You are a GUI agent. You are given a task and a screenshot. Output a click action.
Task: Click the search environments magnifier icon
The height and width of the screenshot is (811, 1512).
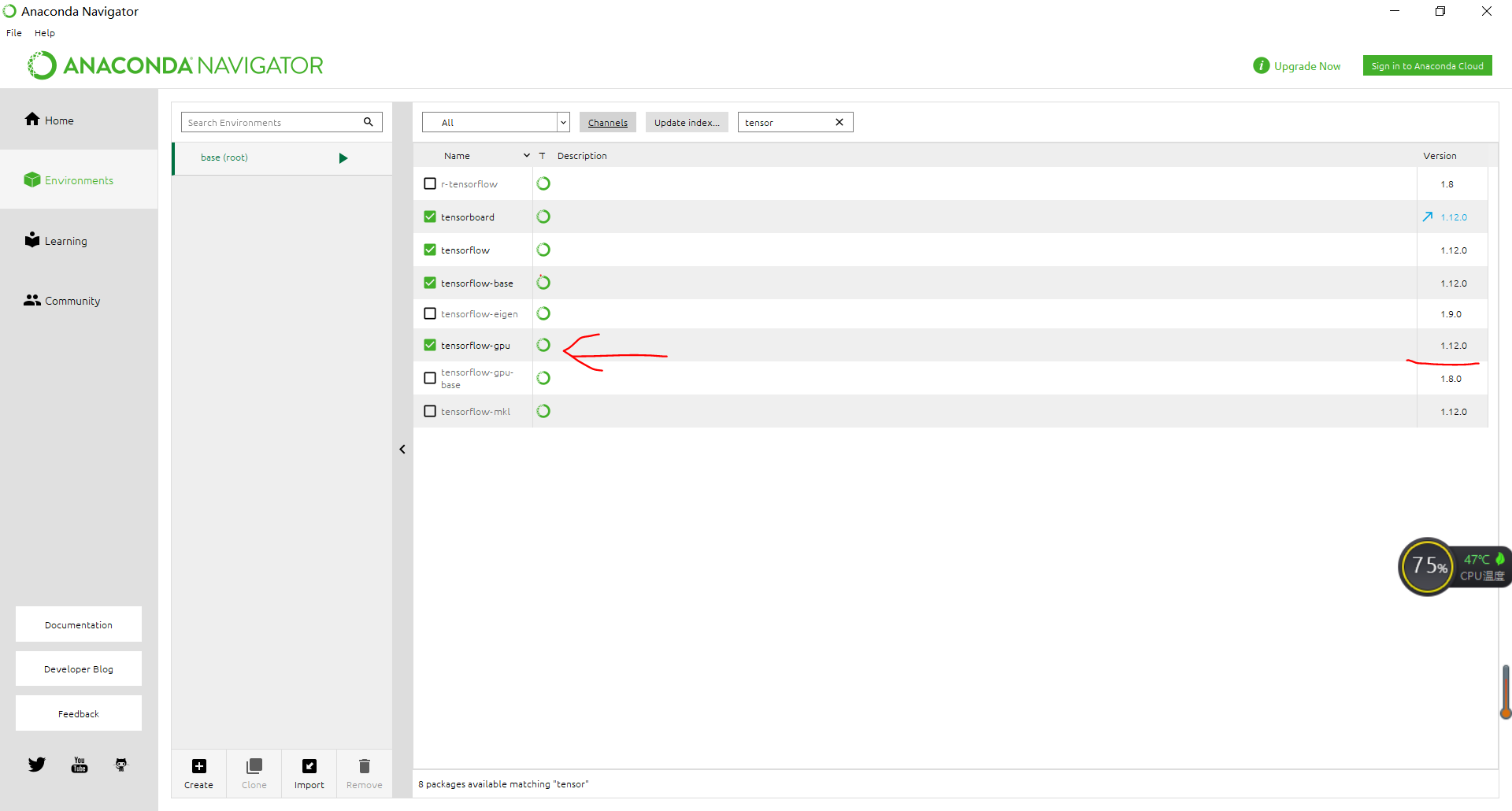point(368,122)
